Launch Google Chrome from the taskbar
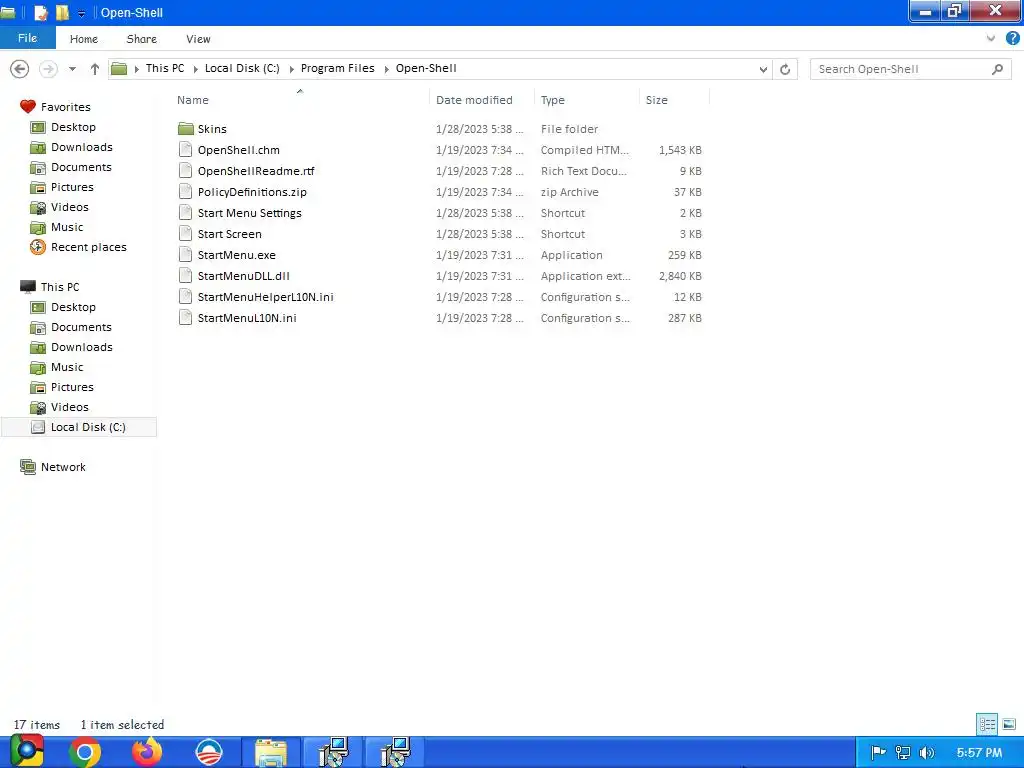 (85, 752)
